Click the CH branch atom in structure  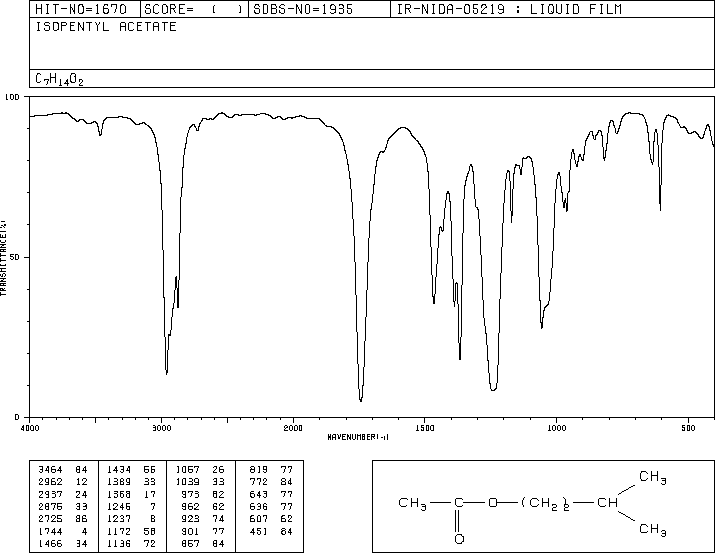[x=607, y=503]
